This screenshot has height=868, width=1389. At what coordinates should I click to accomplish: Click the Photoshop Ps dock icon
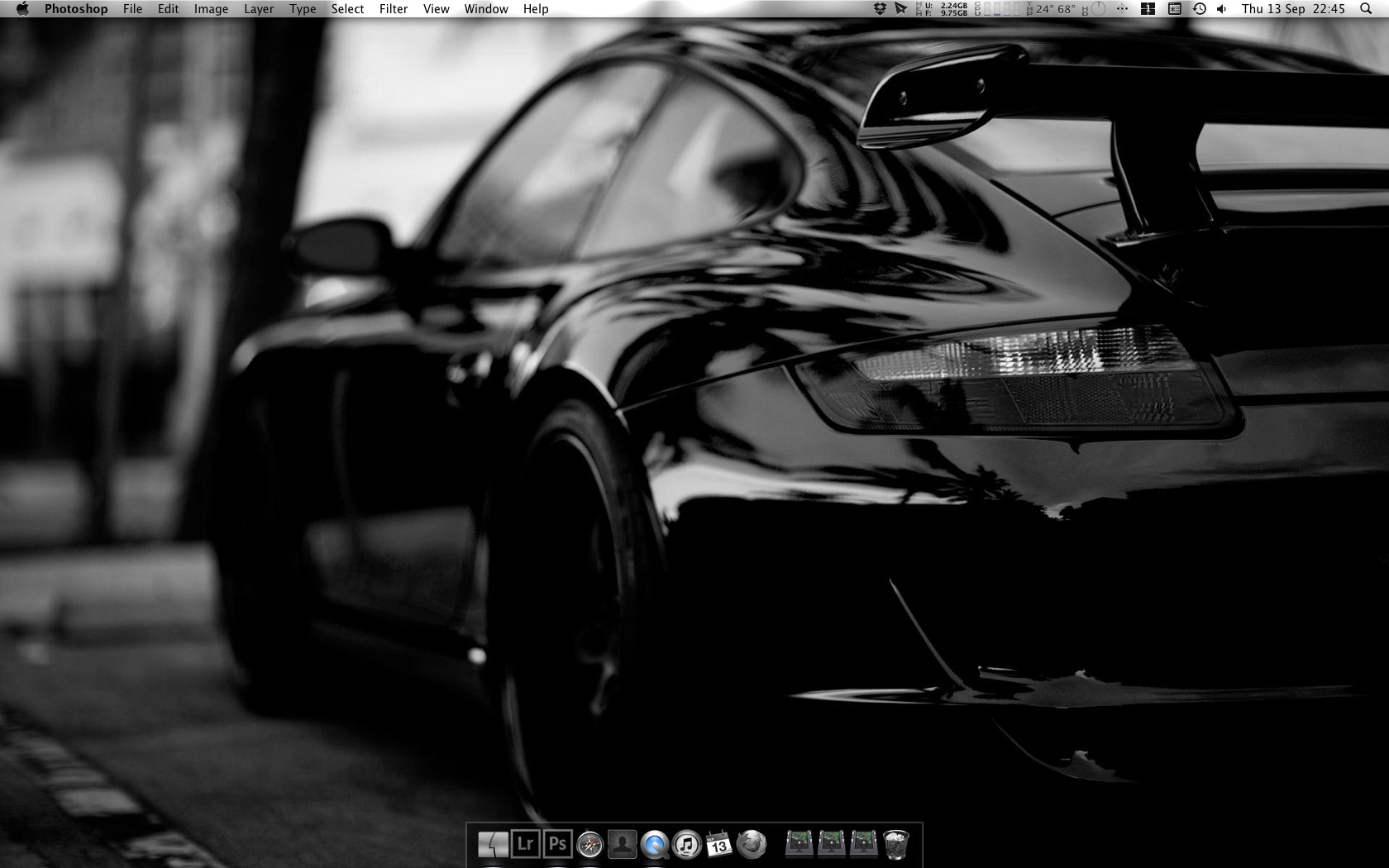click(x=557, y=844)
